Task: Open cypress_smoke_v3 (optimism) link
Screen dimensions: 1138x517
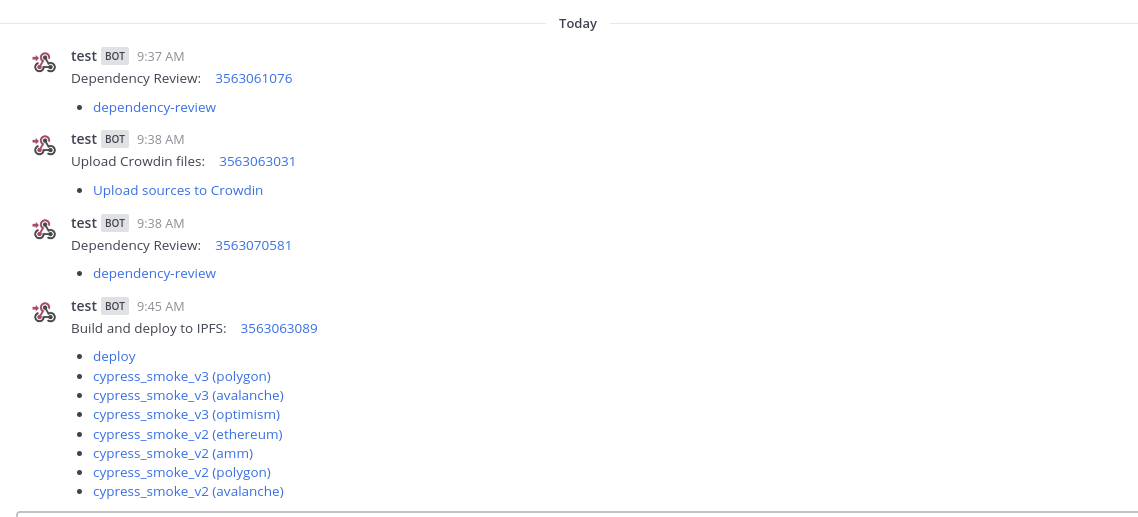Action: pyautogui.click(x=187, y=415)
